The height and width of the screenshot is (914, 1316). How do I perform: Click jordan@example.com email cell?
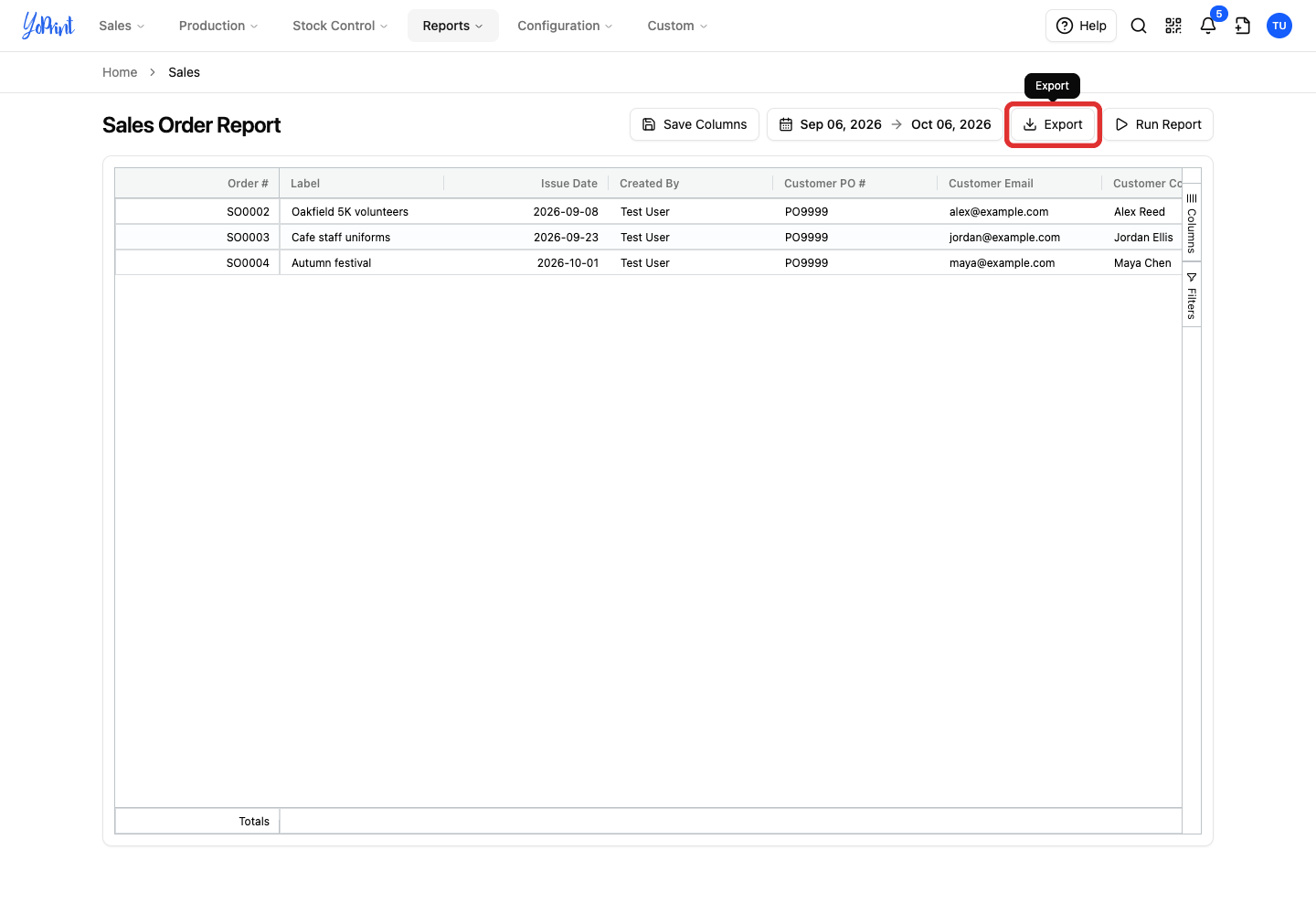1020,238
